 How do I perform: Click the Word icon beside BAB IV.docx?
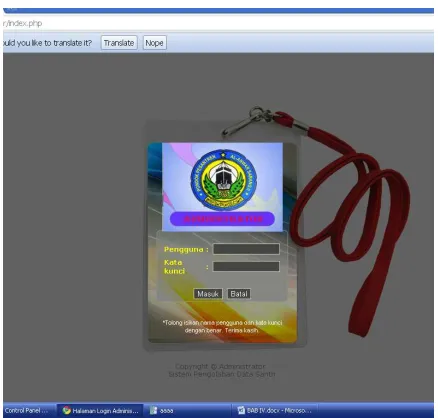tap(241, 410)
